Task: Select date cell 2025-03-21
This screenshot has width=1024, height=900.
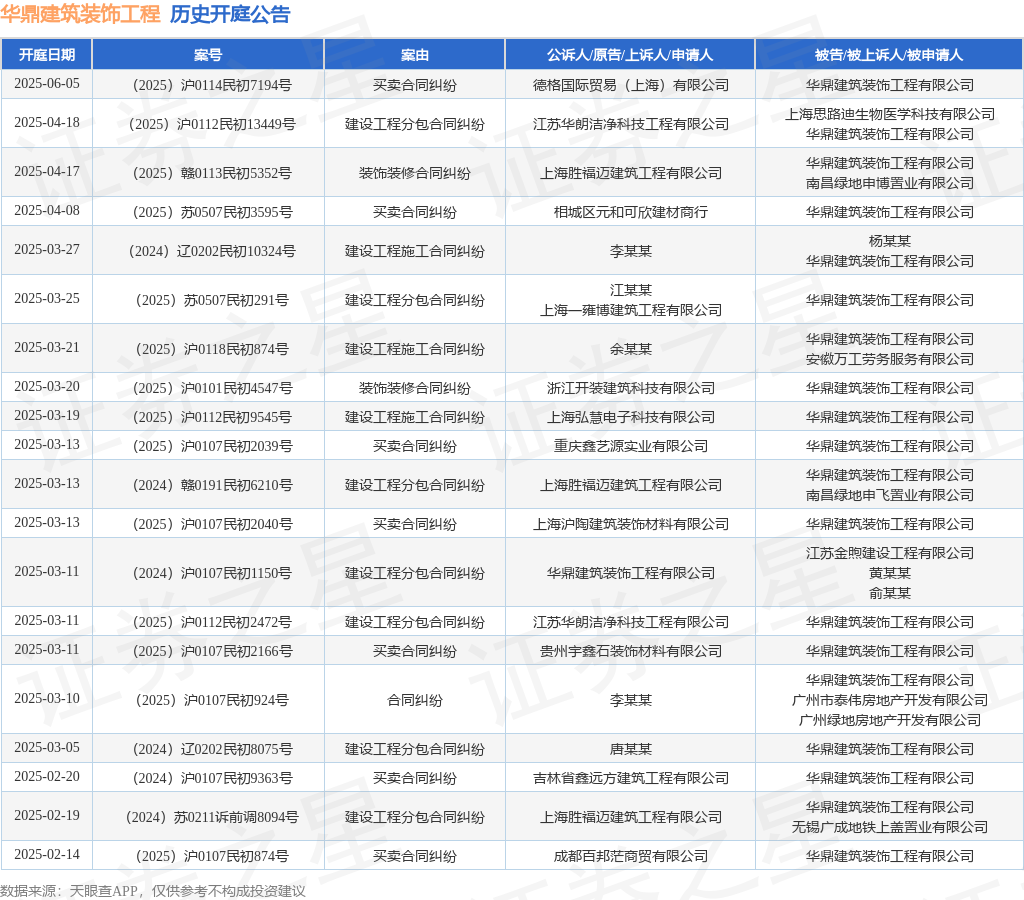Action: coord(47,347)
